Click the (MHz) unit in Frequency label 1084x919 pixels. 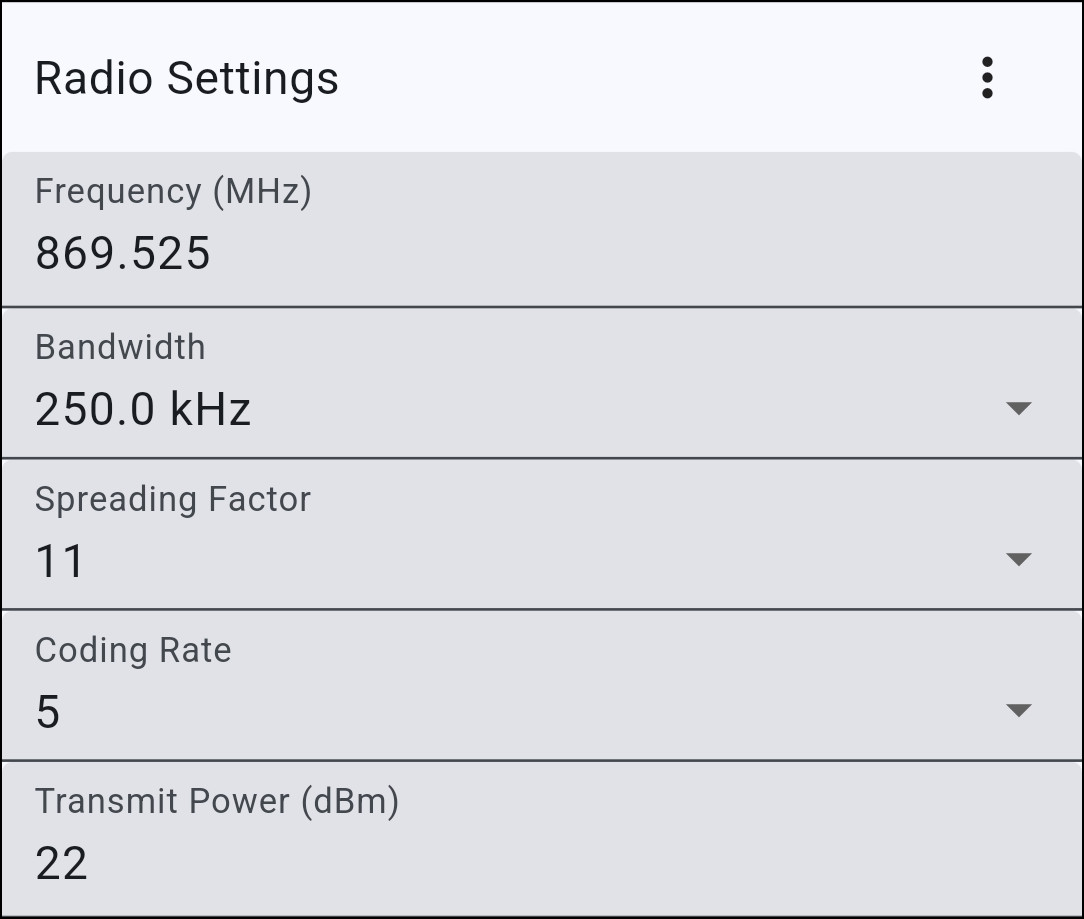tap(262, 191)
